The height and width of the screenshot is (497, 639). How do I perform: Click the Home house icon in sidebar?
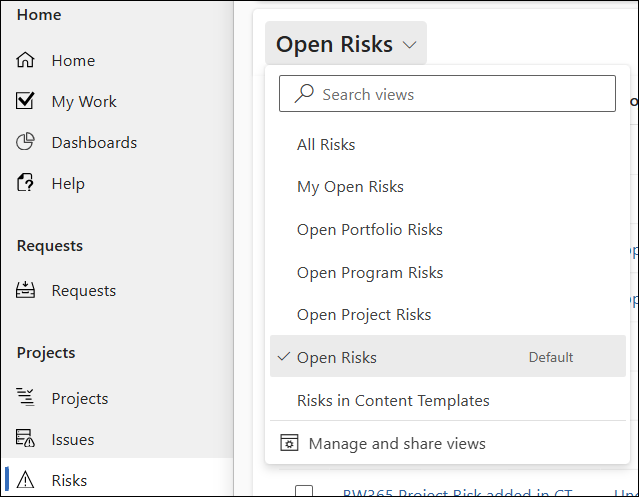[x=26, y=60]
